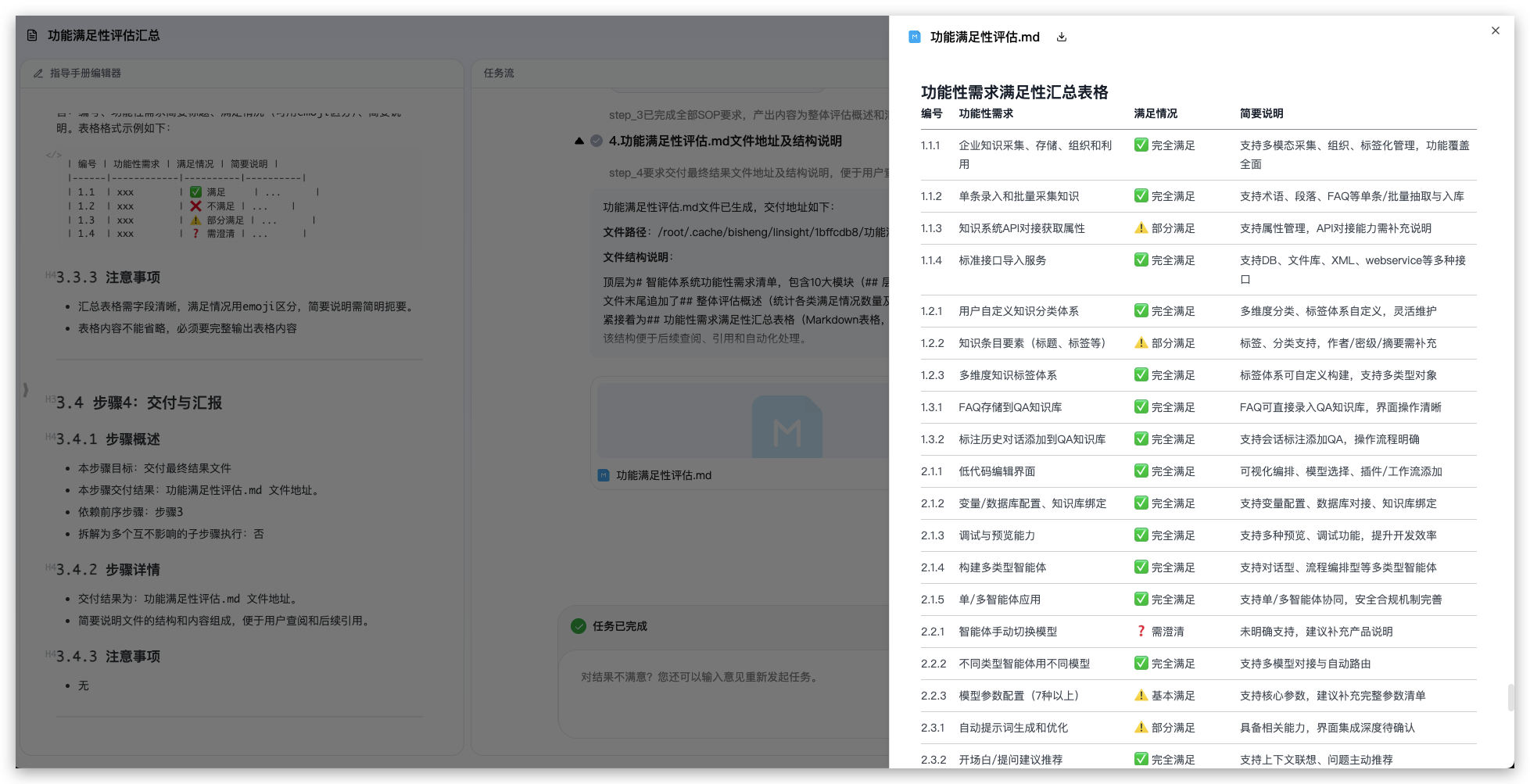
Task: Close the markdown preview panel
Action: 1496,30
